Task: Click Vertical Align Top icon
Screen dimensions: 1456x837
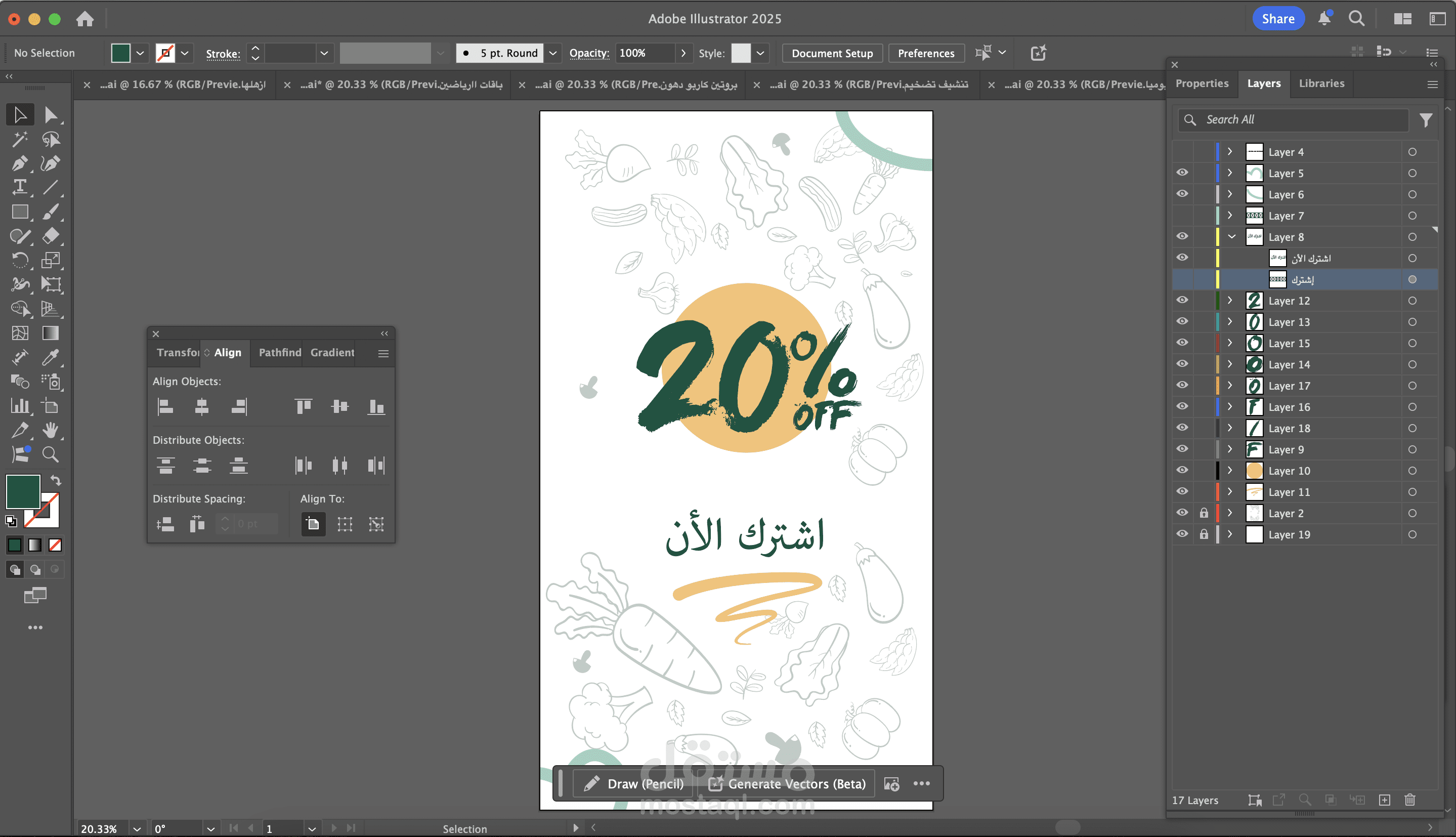Action: pyautogui.click(x=304, y=407)
